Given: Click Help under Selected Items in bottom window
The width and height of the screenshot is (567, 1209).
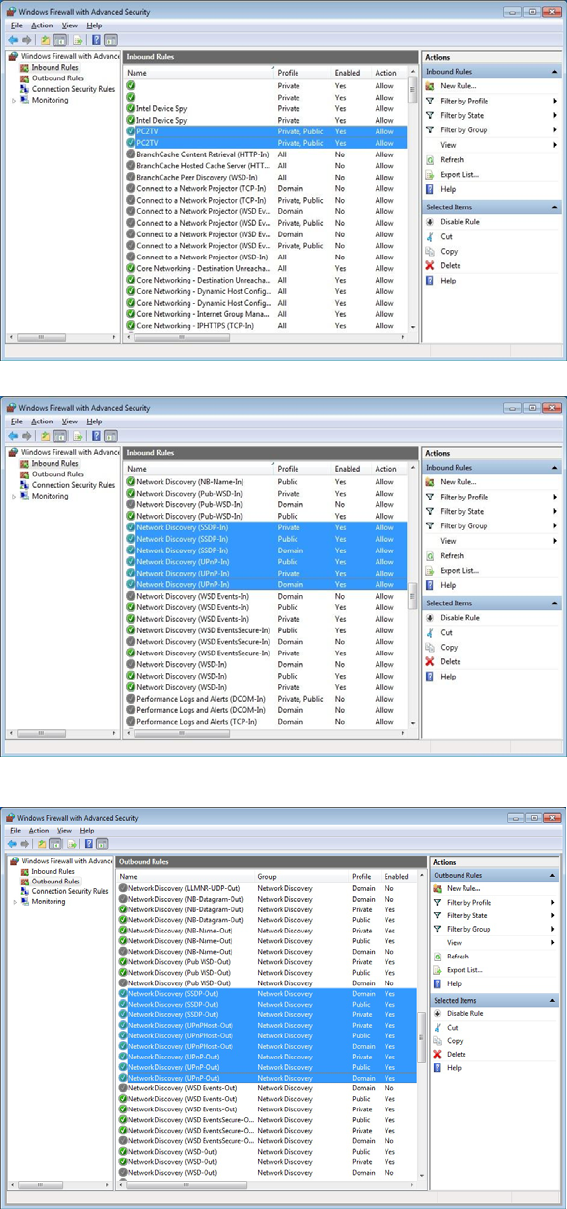Looking at the screenshot, I should pyautogui.click(x=454, y=1068).
